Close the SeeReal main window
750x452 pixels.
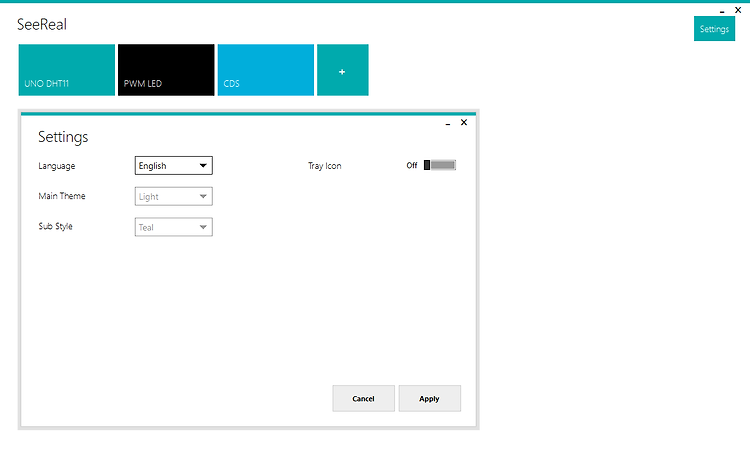coord(738,10)
